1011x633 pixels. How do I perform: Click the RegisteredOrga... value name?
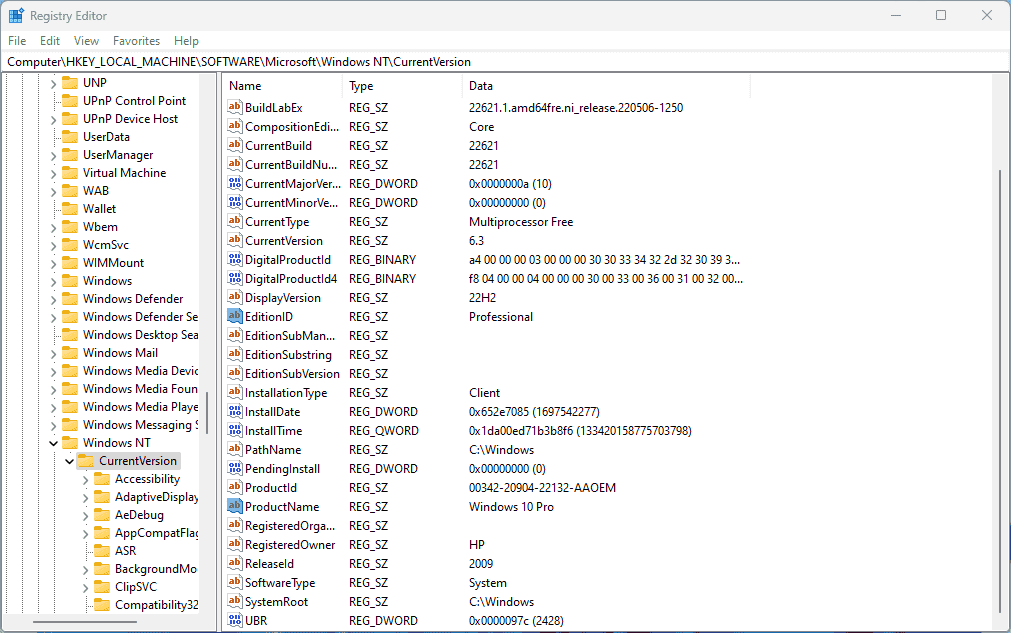tap(290, 525)
